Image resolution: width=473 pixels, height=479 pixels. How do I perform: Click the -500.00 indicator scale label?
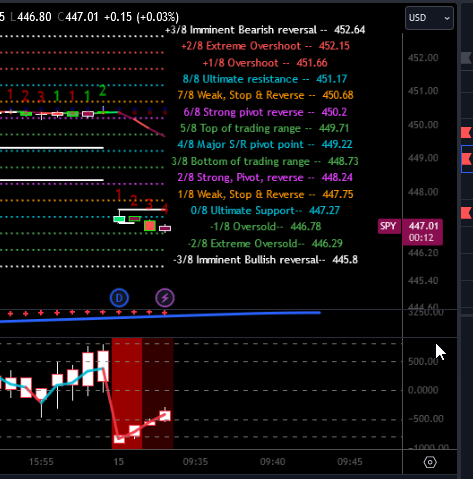point(426,419)
